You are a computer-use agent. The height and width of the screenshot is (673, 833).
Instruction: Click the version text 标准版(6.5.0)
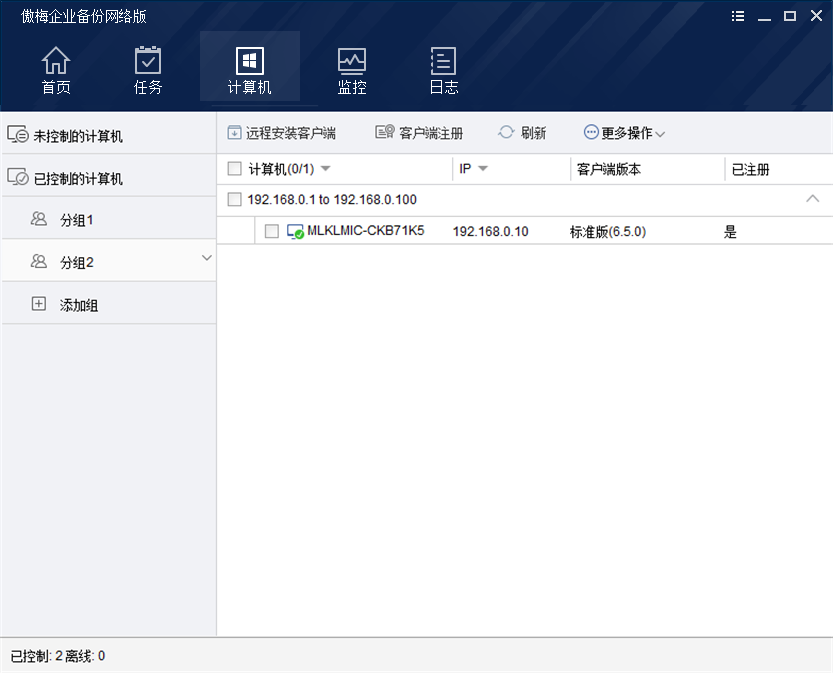(x=608, y=232)
